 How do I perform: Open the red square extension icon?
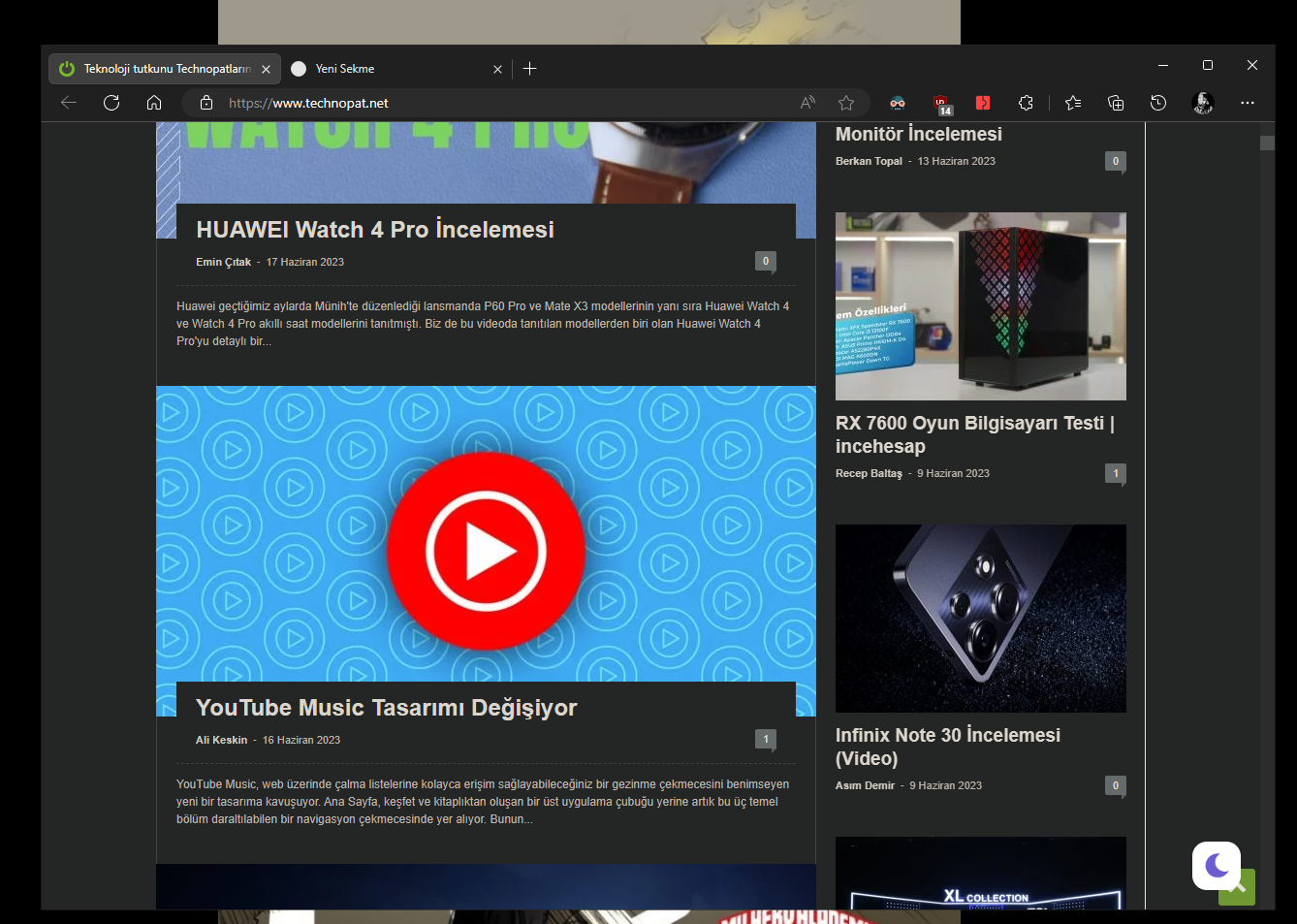[x=983, y=103]
